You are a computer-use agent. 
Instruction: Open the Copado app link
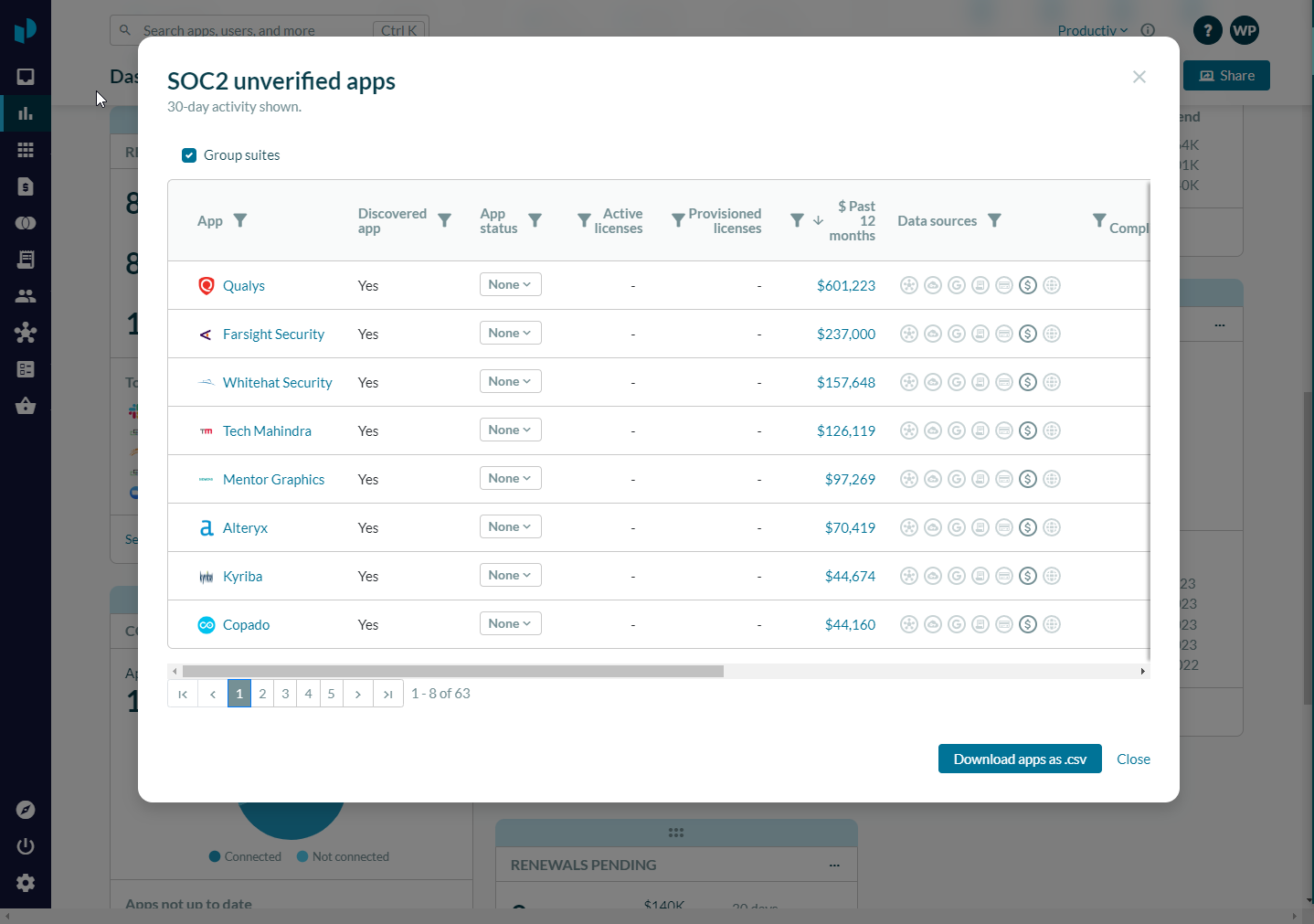coord(246,625)
